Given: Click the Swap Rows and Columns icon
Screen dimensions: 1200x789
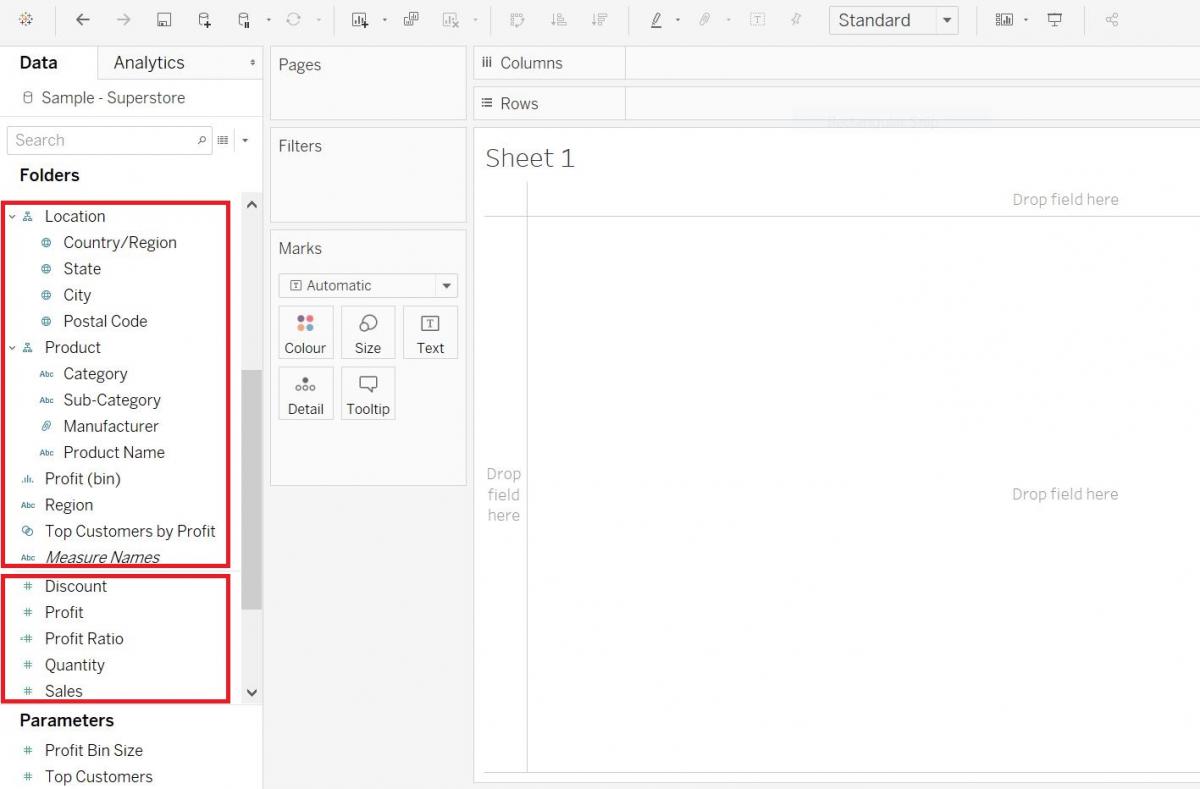Looking at the screenshot, I should tap(517, 19).
